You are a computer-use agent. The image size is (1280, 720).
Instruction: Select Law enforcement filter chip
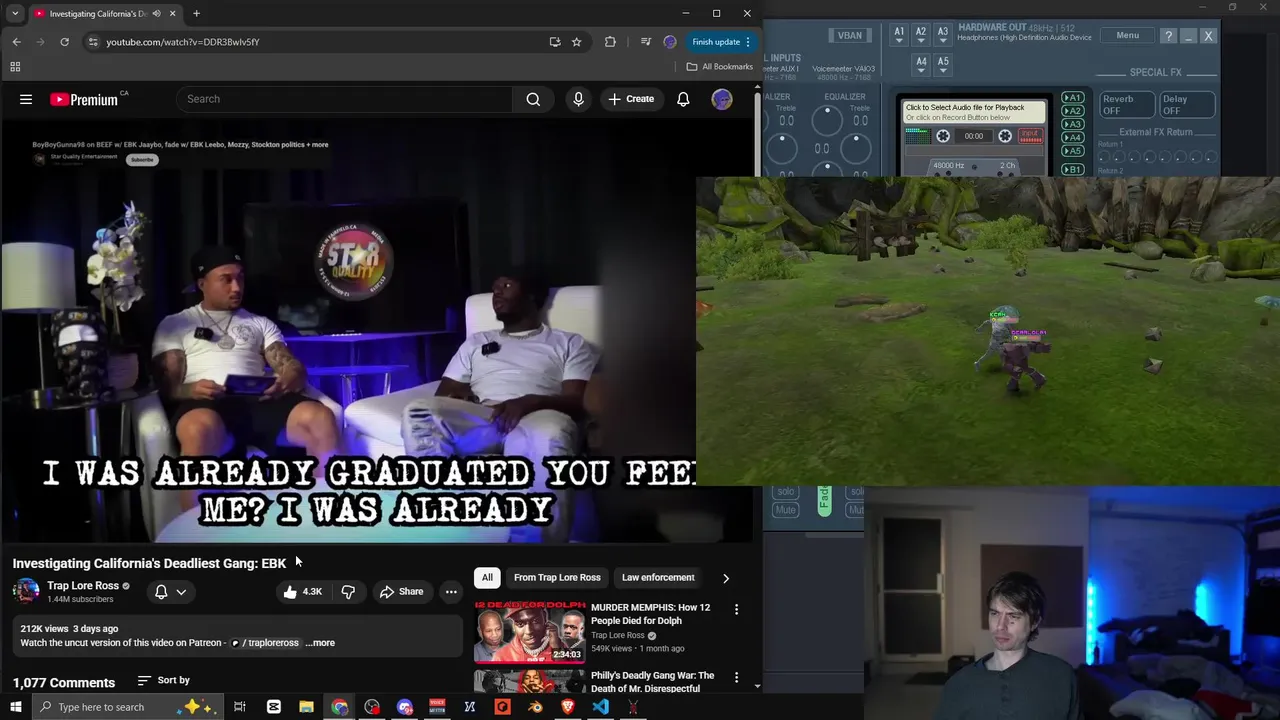coord(658,577)
